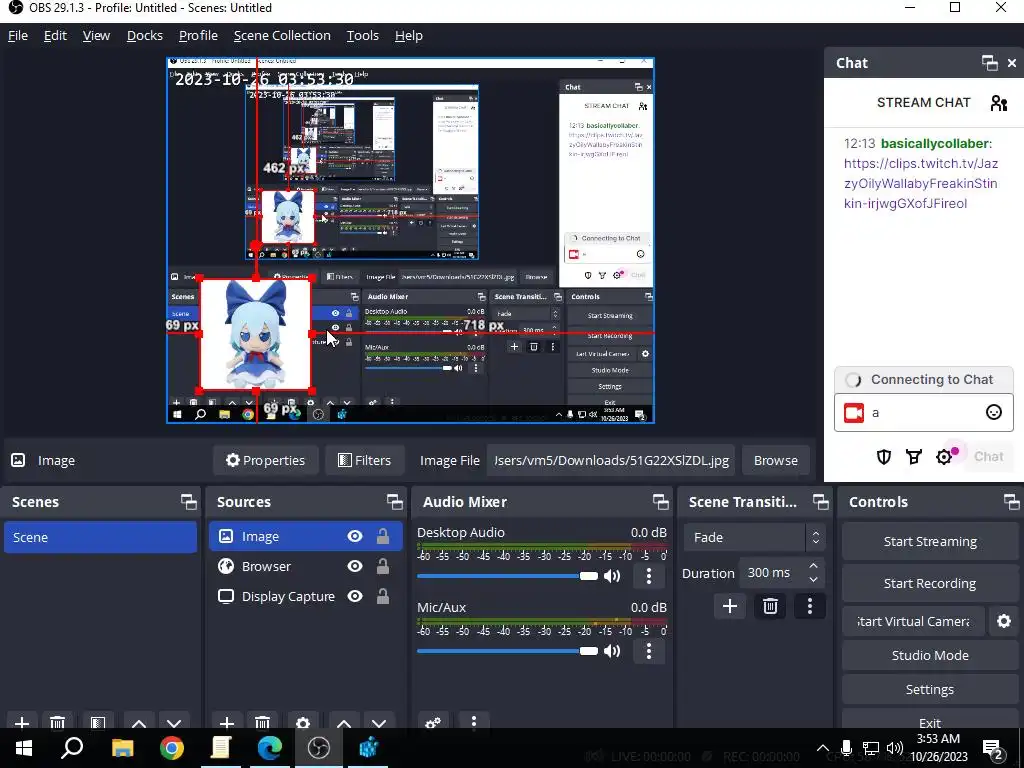Open source Properties button
This screenshot has height=768, width=1024.
click(265, 460)
